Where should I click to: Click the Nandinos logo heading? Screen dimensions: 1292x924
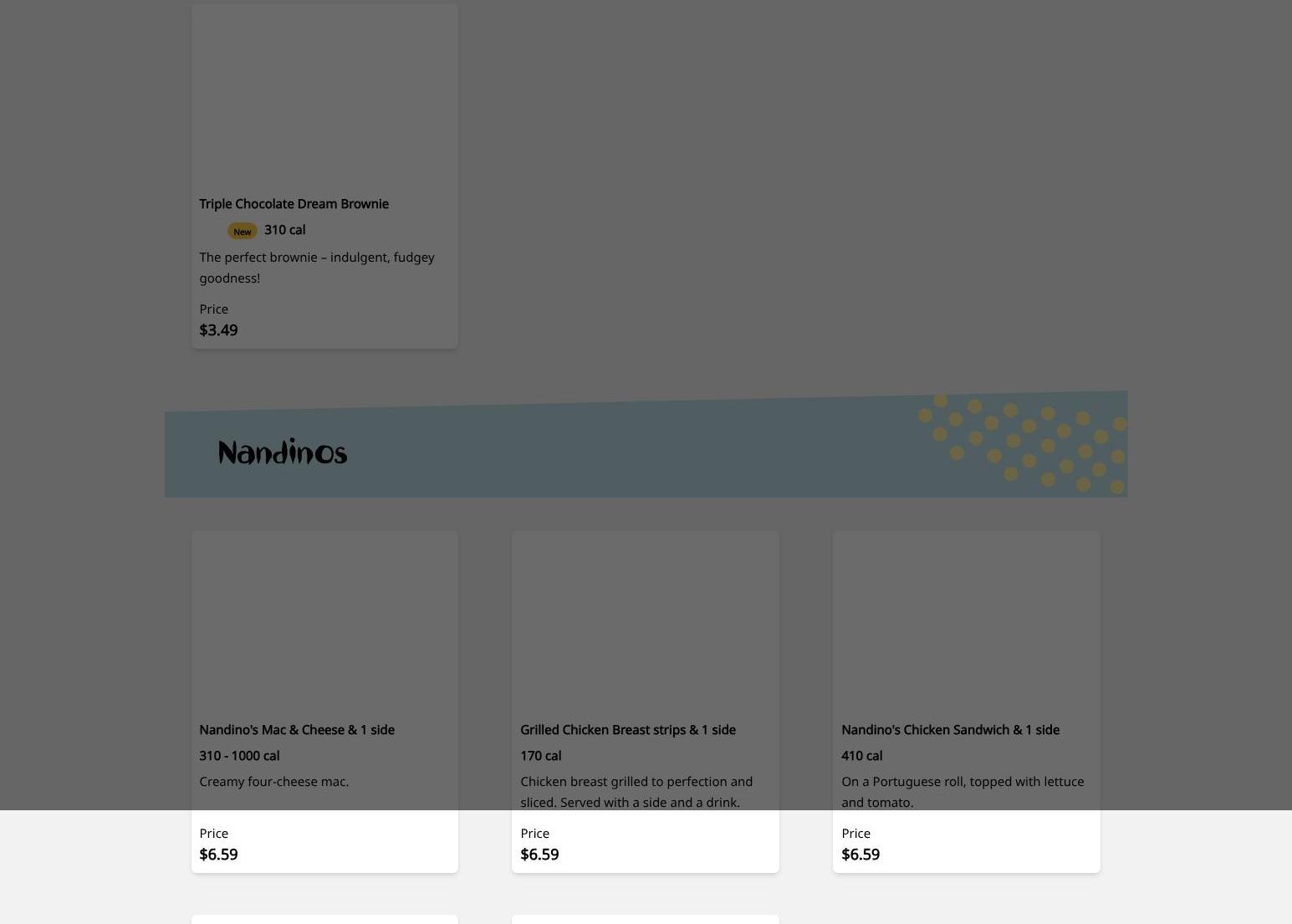[283, 452]
